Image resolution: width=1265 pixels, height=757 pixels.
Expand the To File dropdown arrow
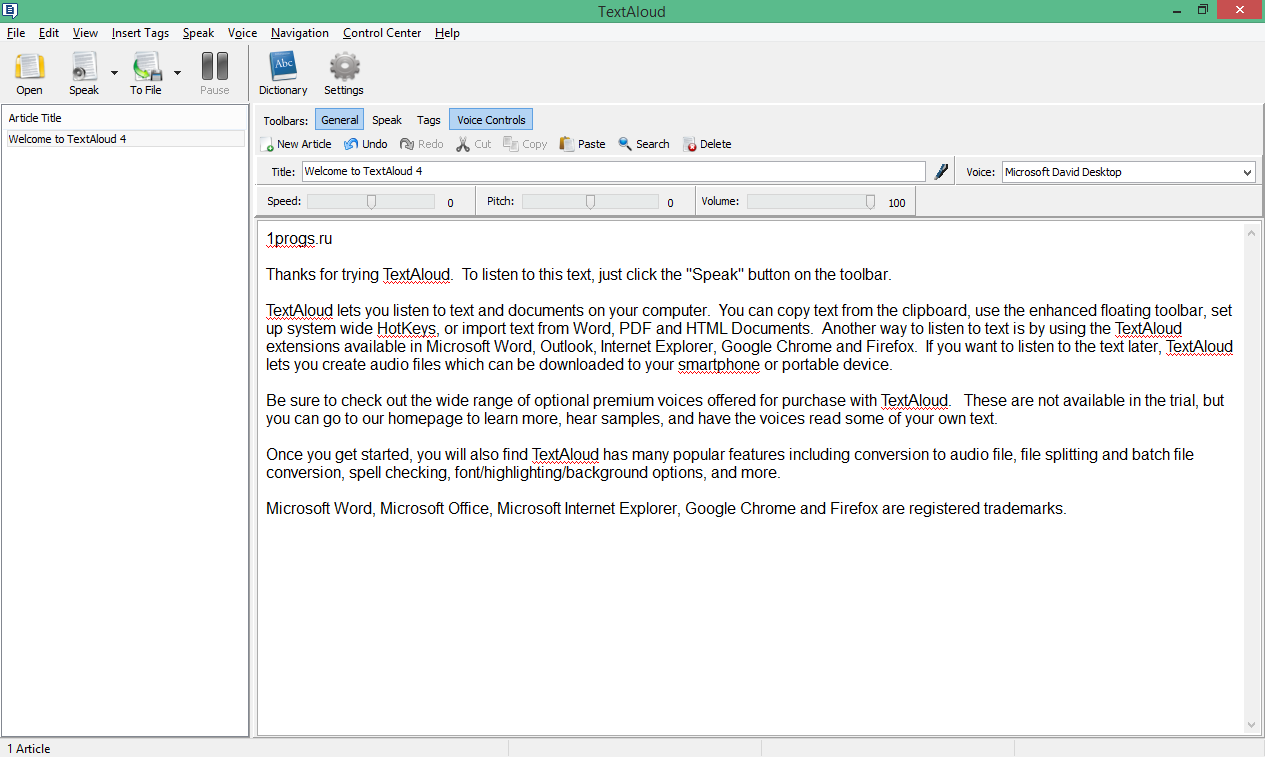coord(177,72)
